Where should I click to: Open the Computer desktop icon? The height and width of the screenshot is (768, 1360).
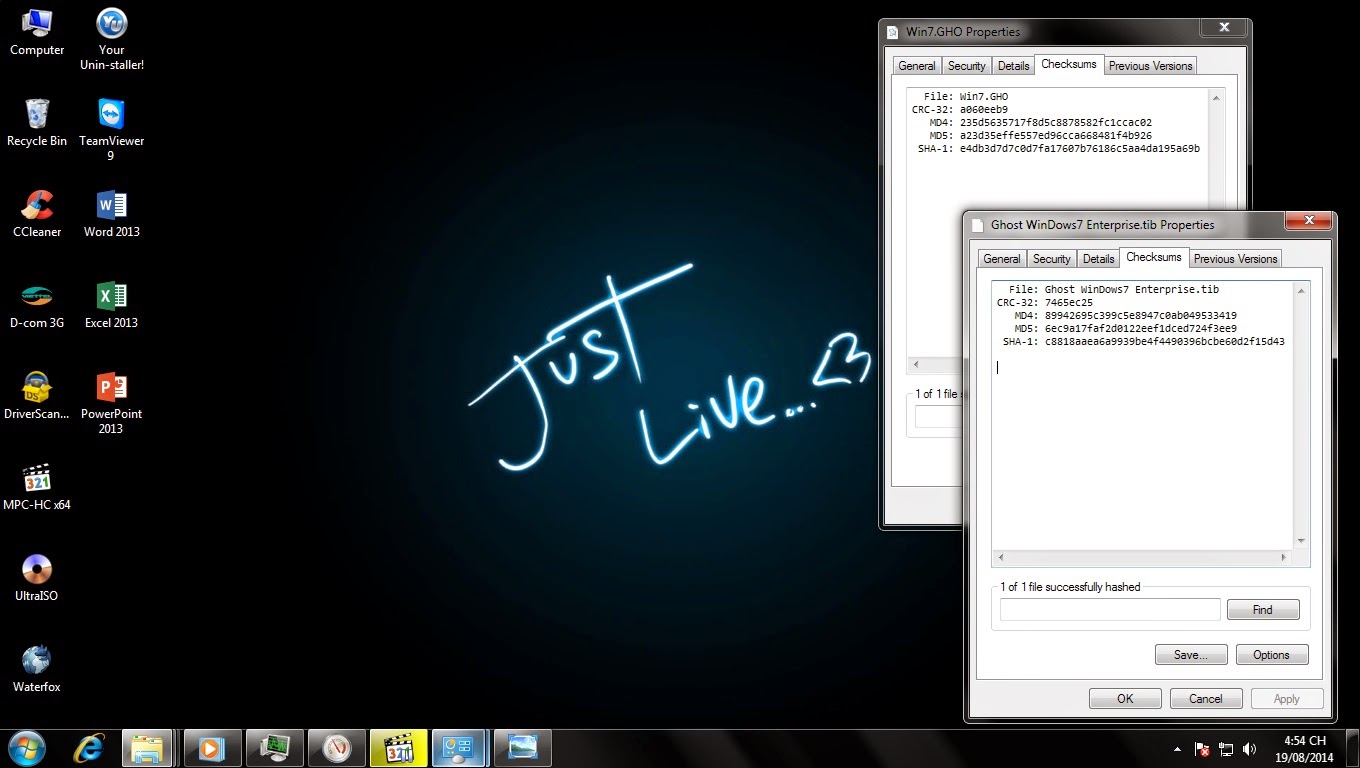pyautogui.click(x=37, y=31)
